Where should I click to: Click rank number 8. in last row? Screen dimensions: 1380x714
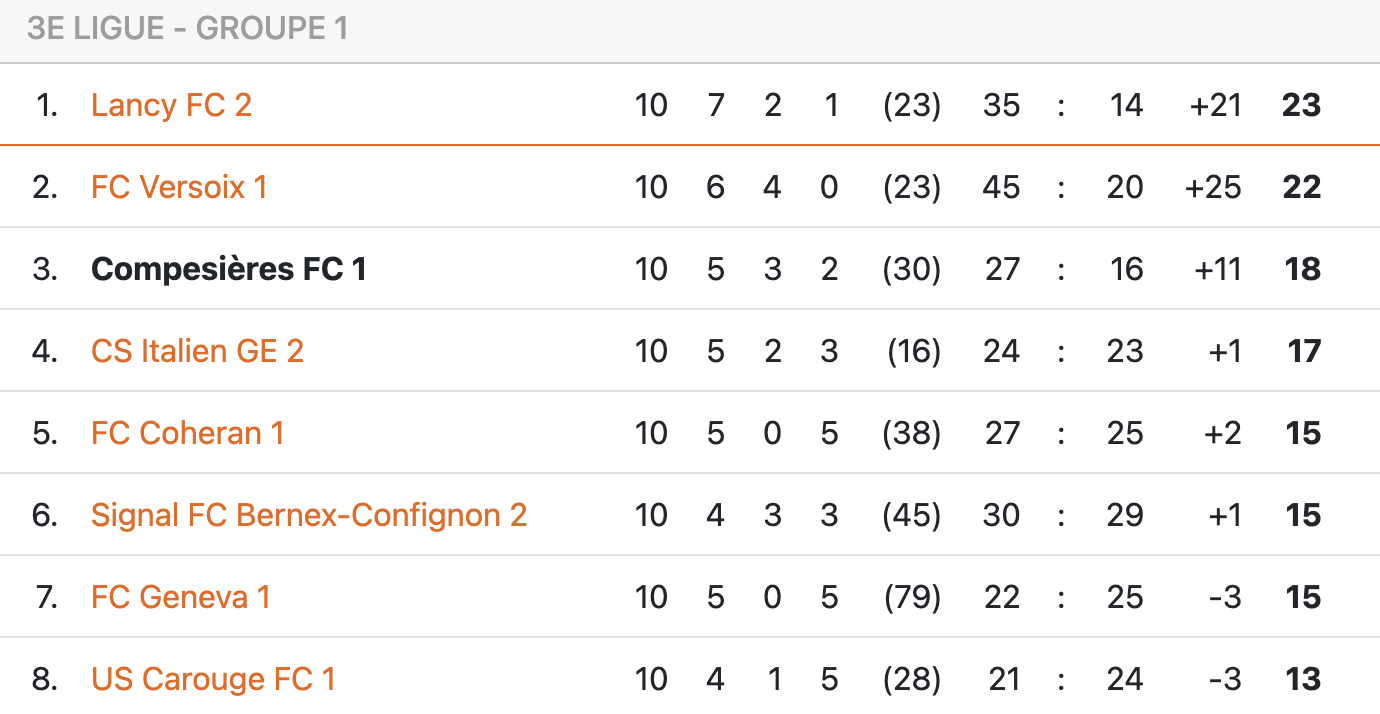tap(45, 679)
